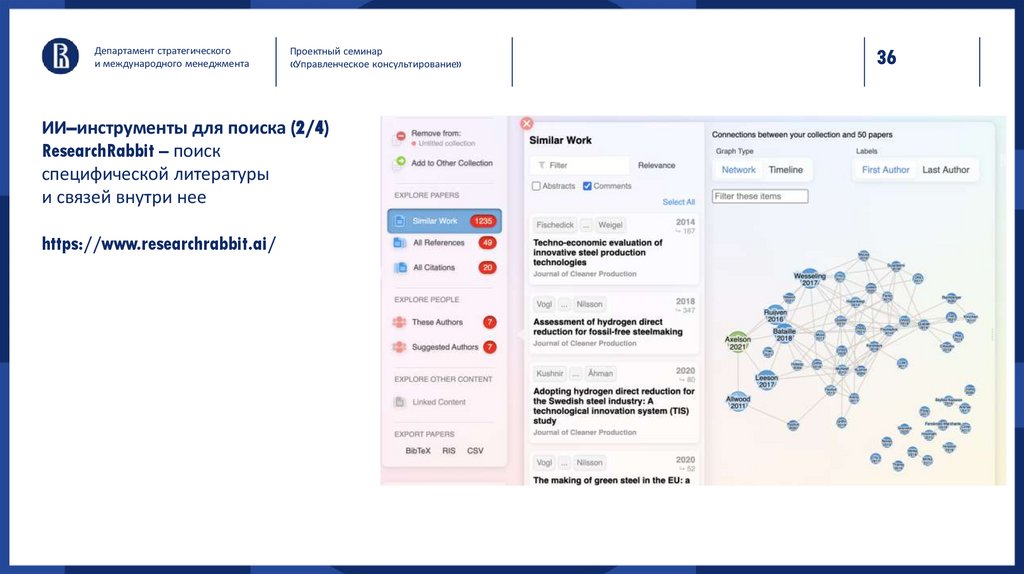This screenshot has width=1024, height=574.
Task: Switch graph type to Network
Action: tap(738, 170)
